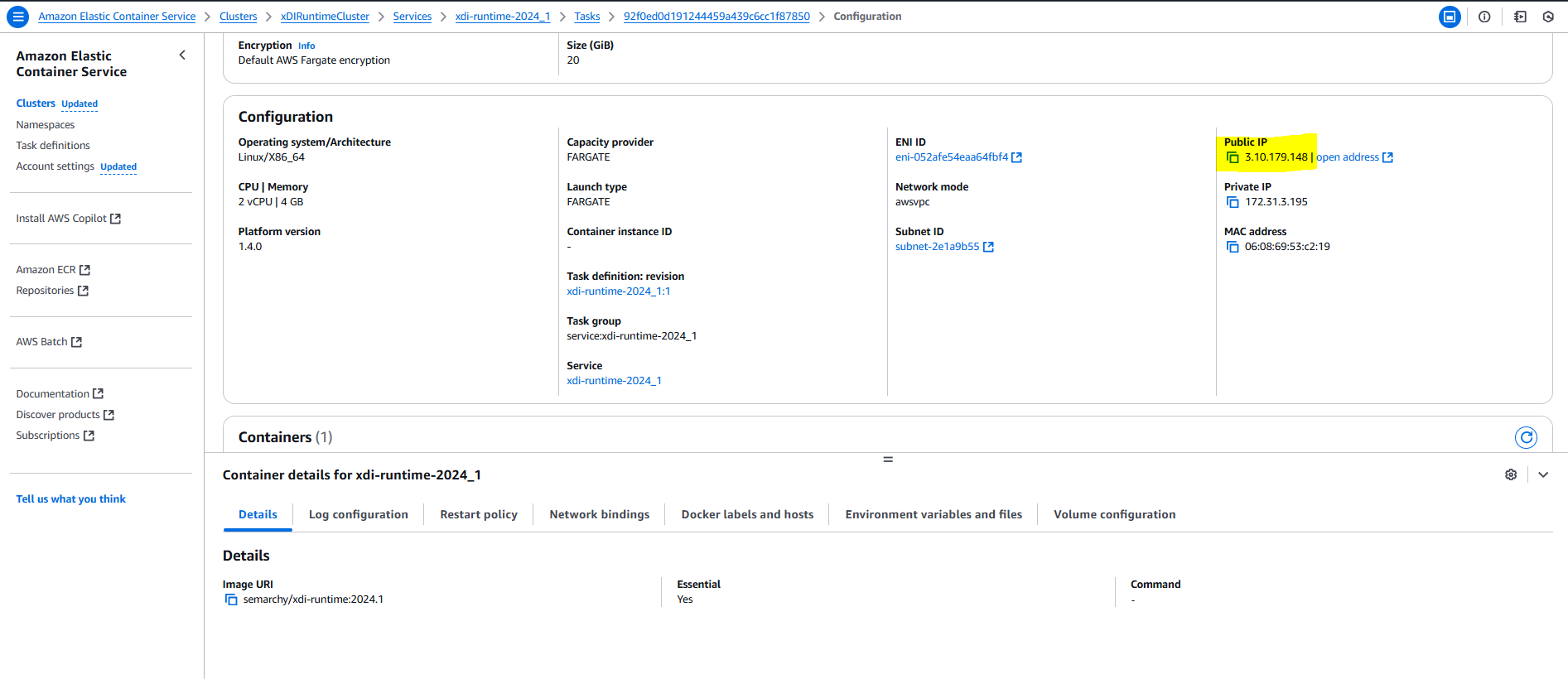Go to Services breadcrumb
The image size is (1568, 679).
click(413, 17)
